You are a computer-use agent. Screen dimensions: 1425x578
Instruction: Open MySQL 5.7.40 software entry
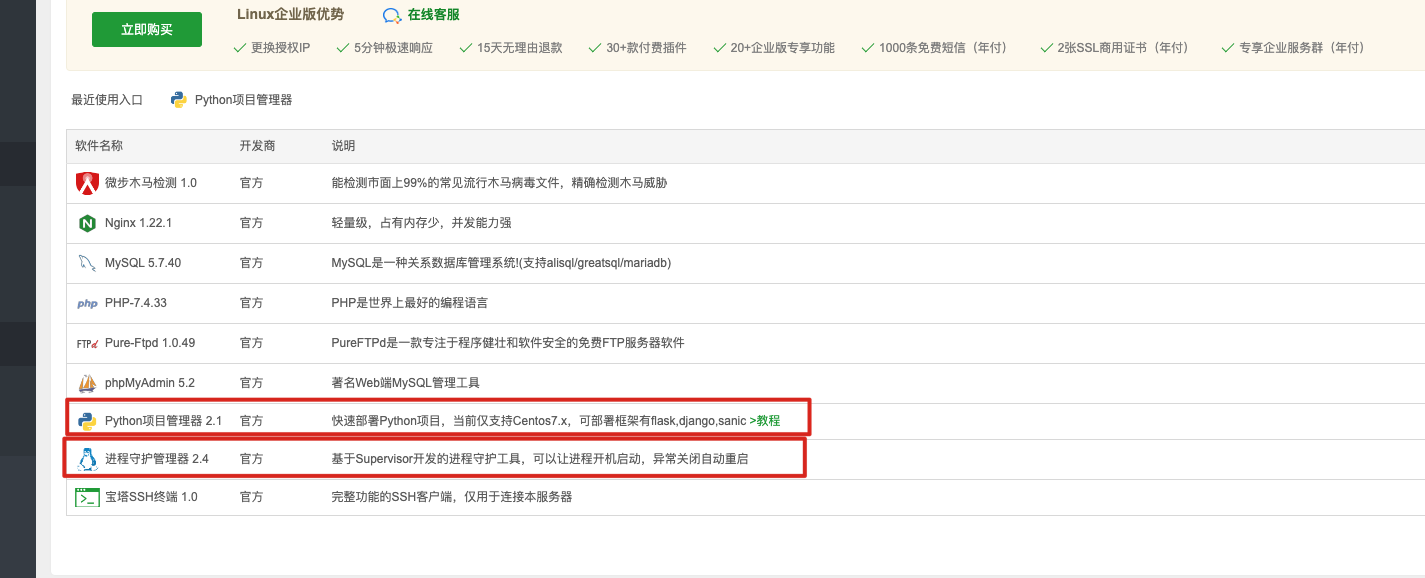click(x=143, y=263)
